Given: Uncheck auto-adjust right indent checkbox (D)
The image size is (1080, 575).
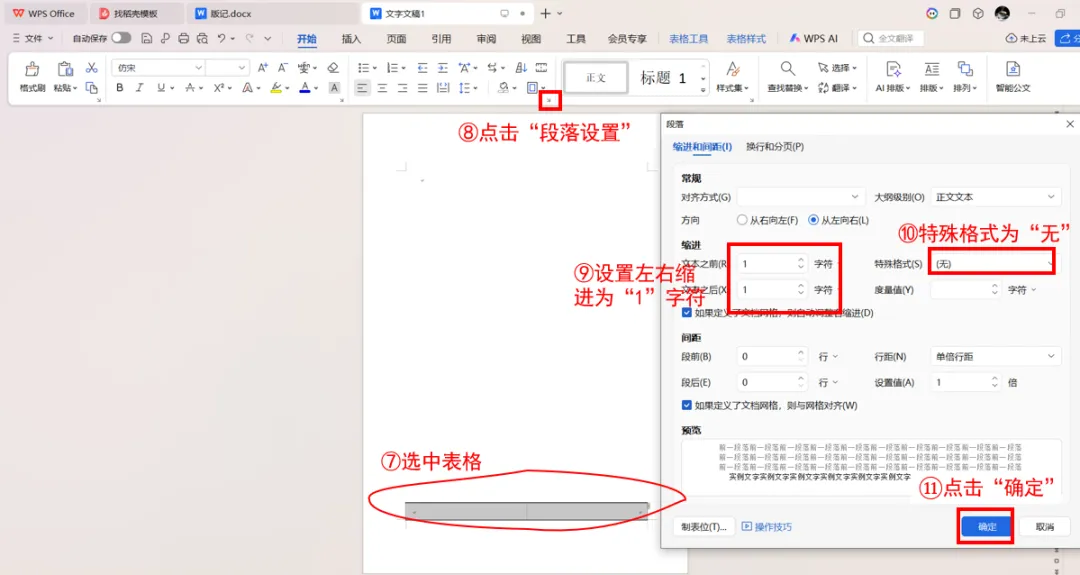Looking at the screenshot, I should (x=687, y=313).
